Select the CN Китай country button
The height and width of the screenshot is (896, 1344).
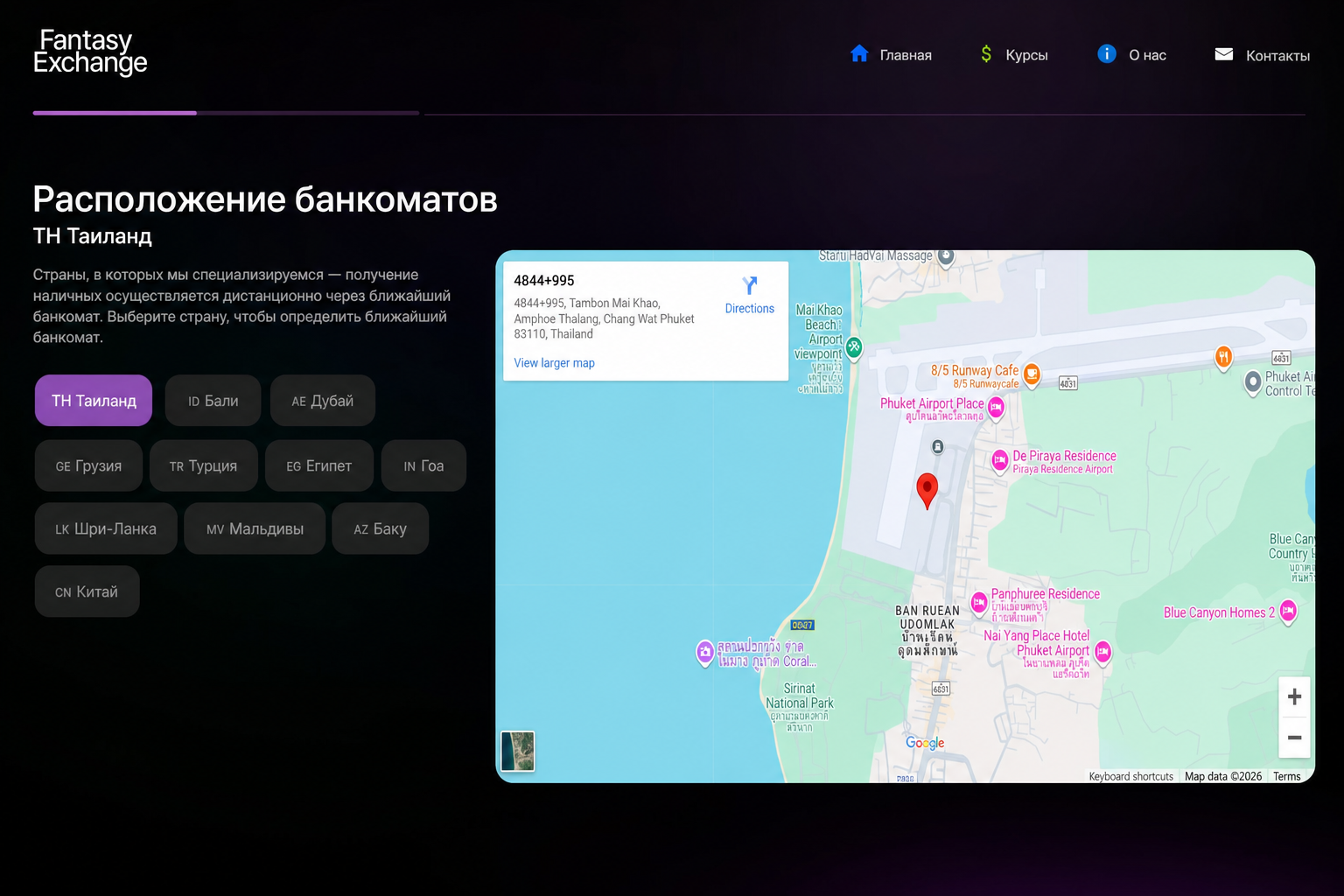(87, 591)
